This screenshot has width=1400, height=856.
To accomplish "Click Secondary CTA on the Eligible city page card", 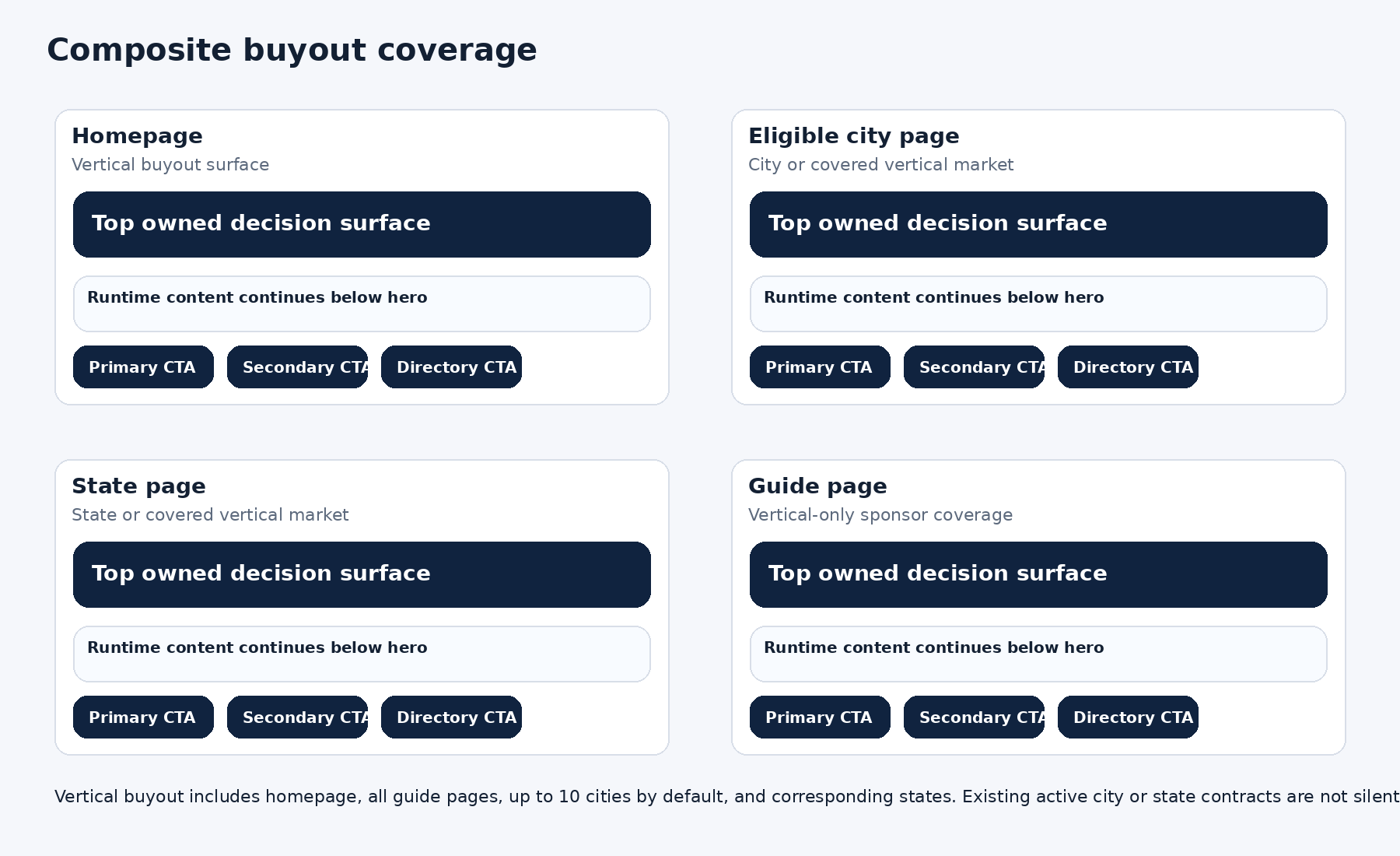I will 973,367.
